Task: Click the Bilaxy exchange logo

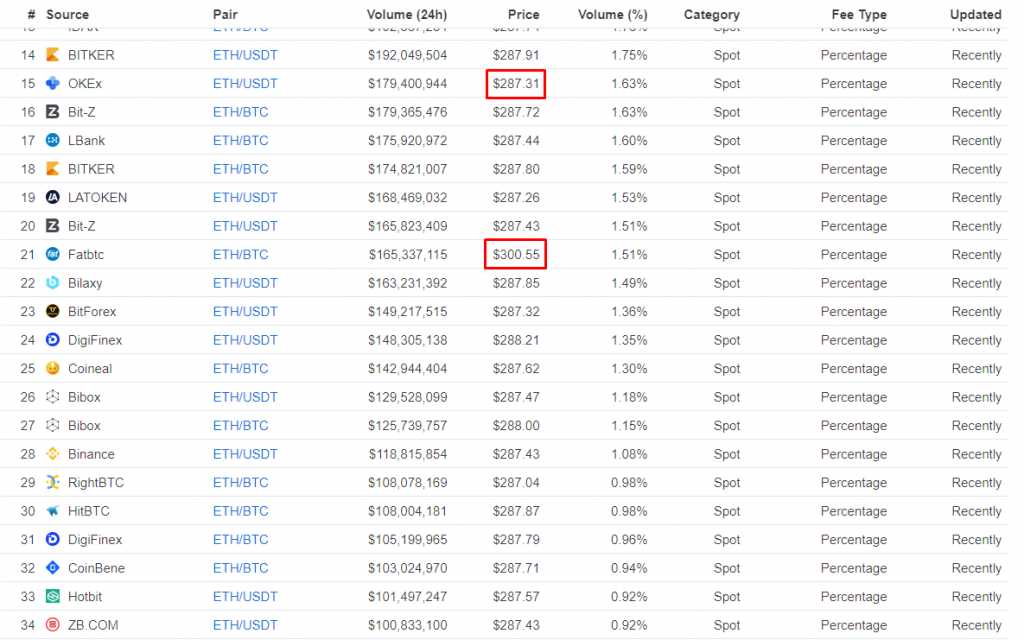Action: tap(53, 283)
